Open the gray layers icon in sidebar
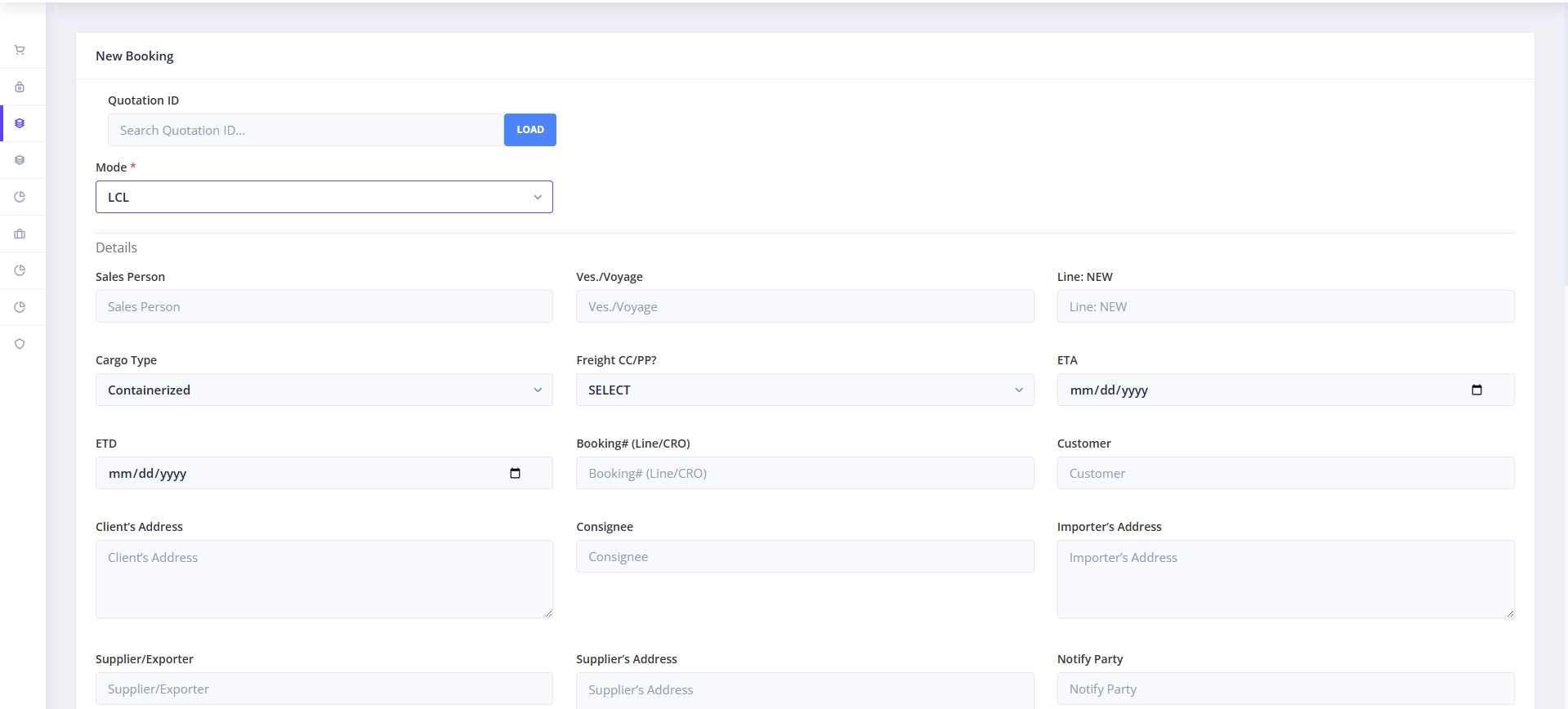Image resolution: width=1568 pixels, height=709 pixels. [20, 160]
